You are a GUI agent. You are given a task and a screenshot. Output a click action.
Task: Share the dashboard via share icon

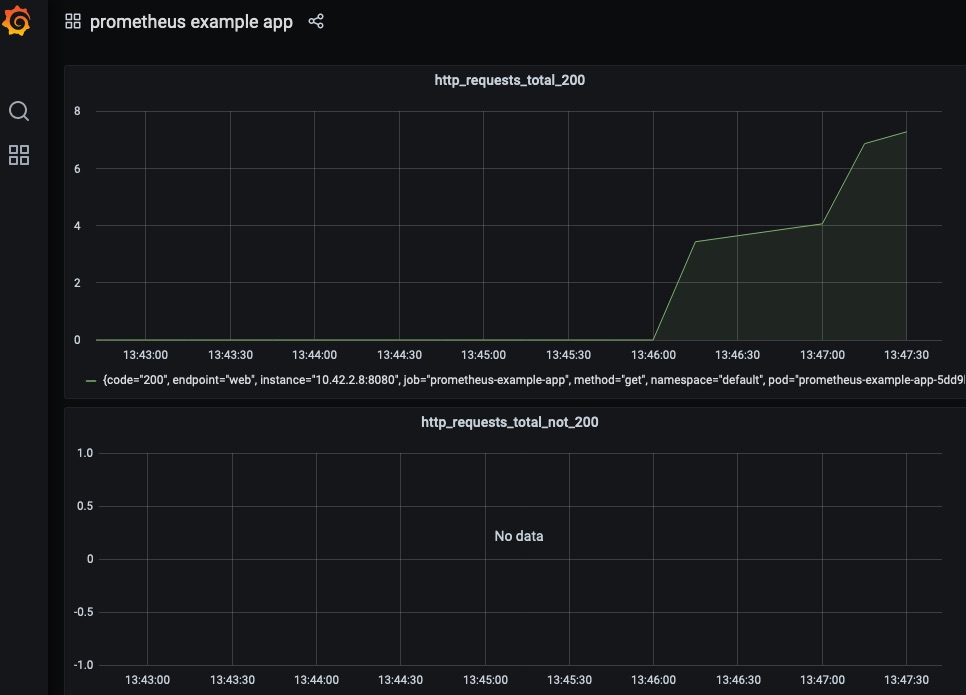(316, 22)
